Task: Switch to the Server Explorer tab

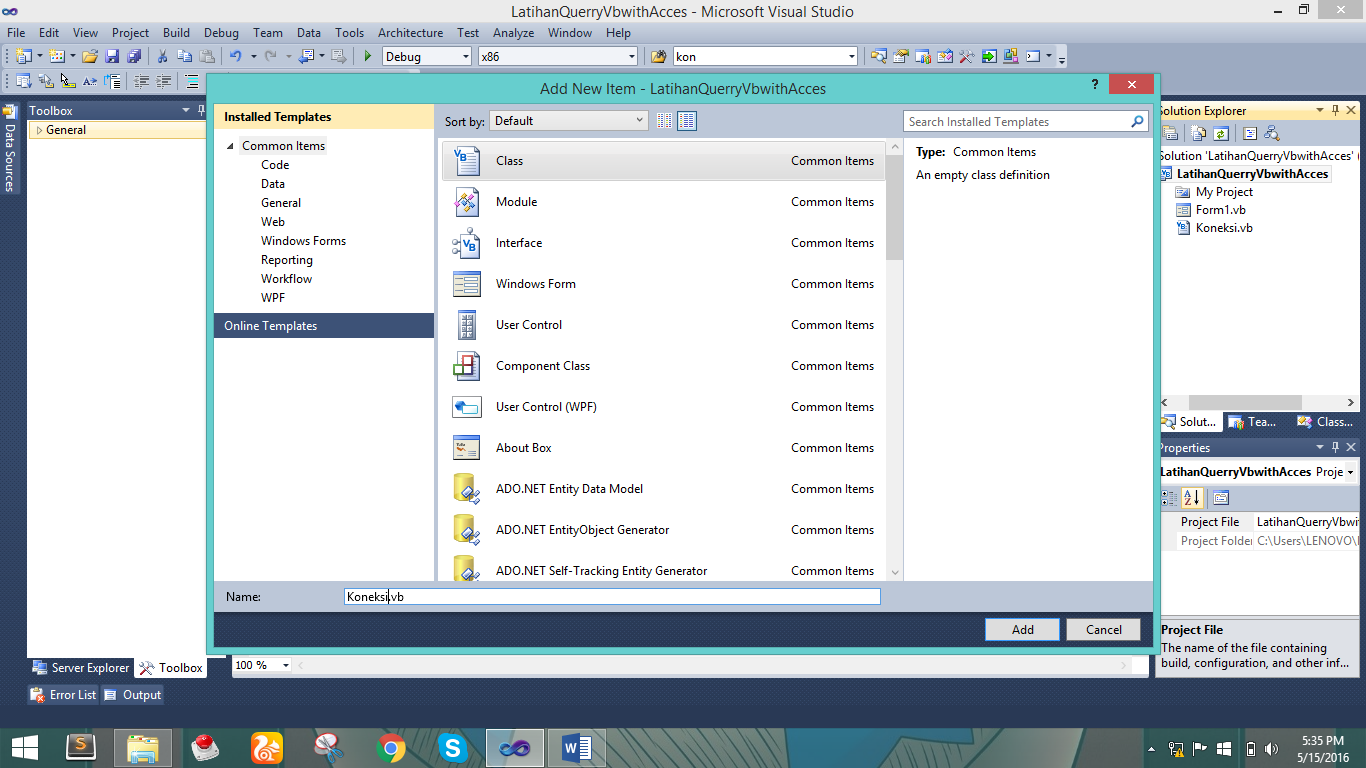Action: [81, 668]
